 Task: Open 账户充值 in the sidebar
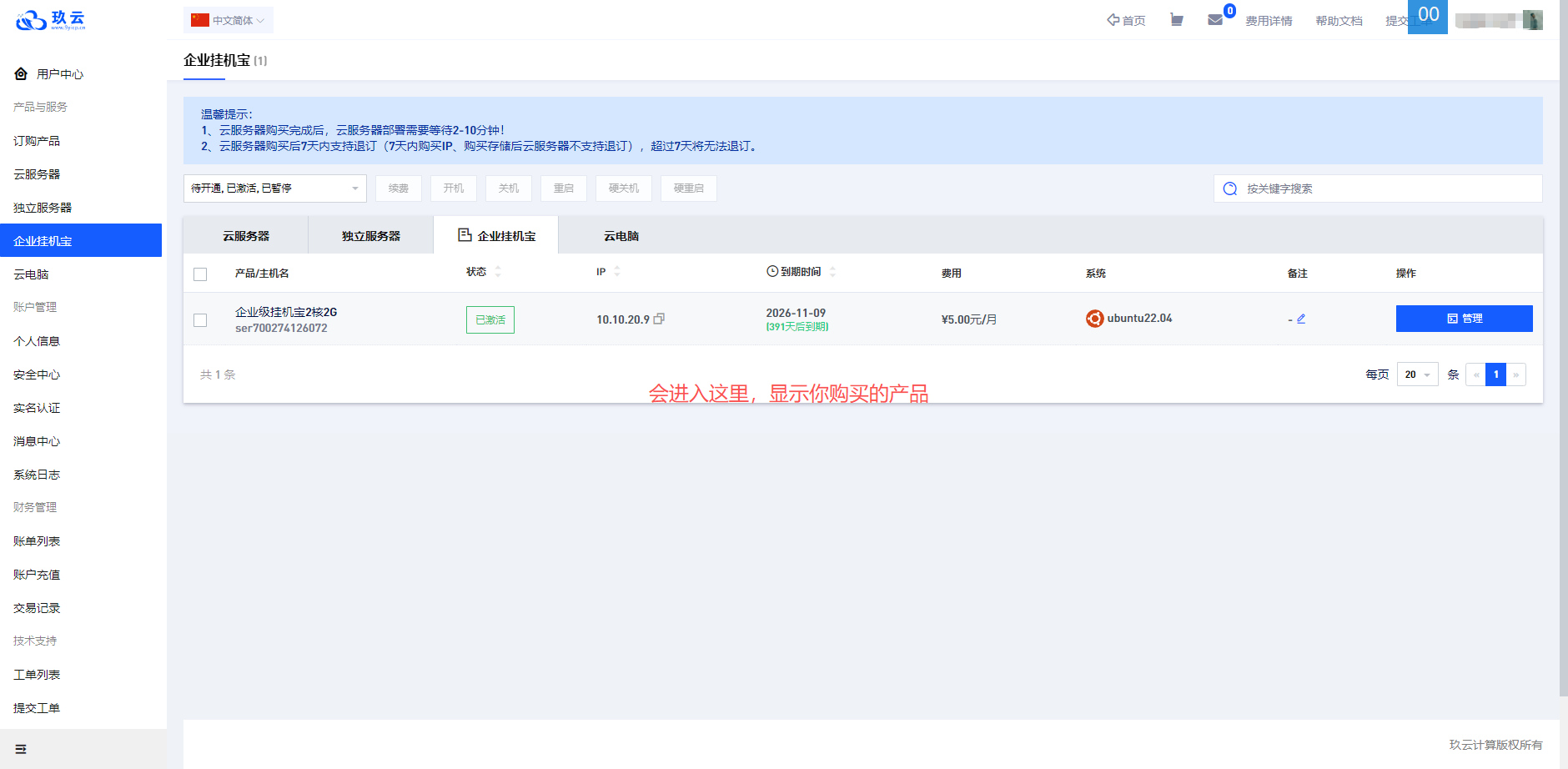coord(37,575)
